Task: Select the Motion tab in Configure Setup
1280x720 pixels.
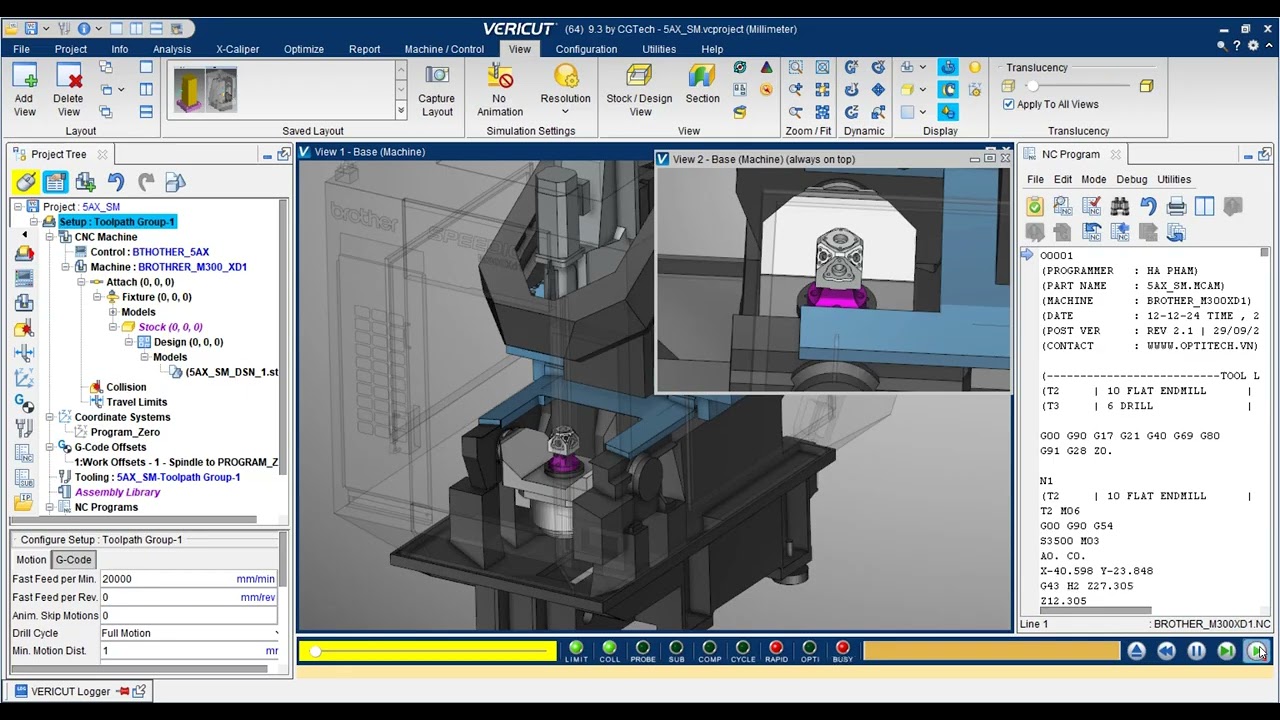Action: click(31, 560)
